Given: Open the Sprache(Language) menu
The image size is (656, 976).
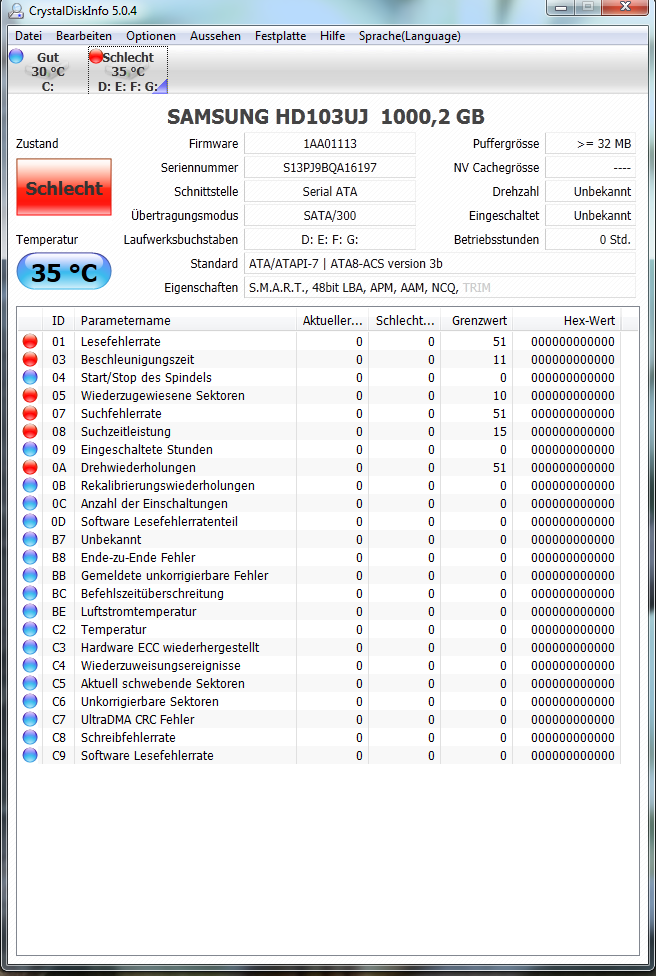Looking at the screenshot, I should pos(410,36).
